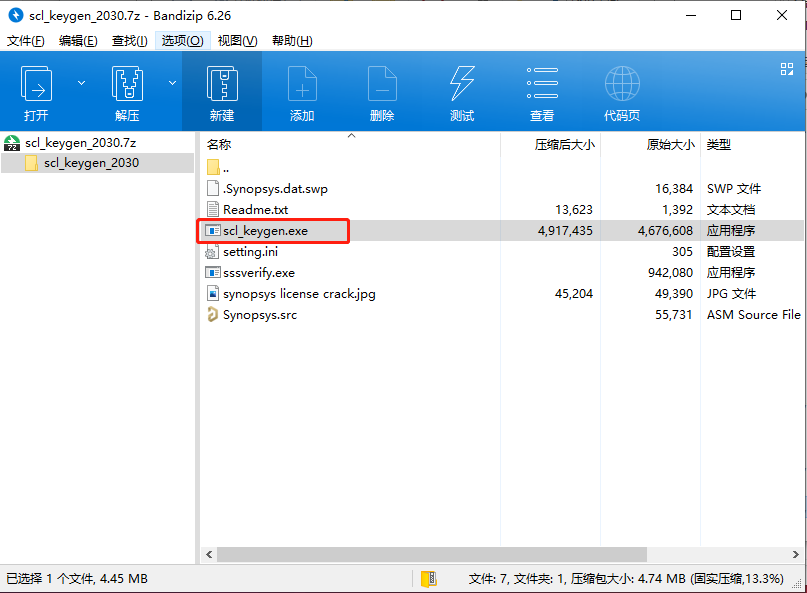
Task: Click the scl_keygen_2030 folder icon in tree
Action: click(31, 163)
